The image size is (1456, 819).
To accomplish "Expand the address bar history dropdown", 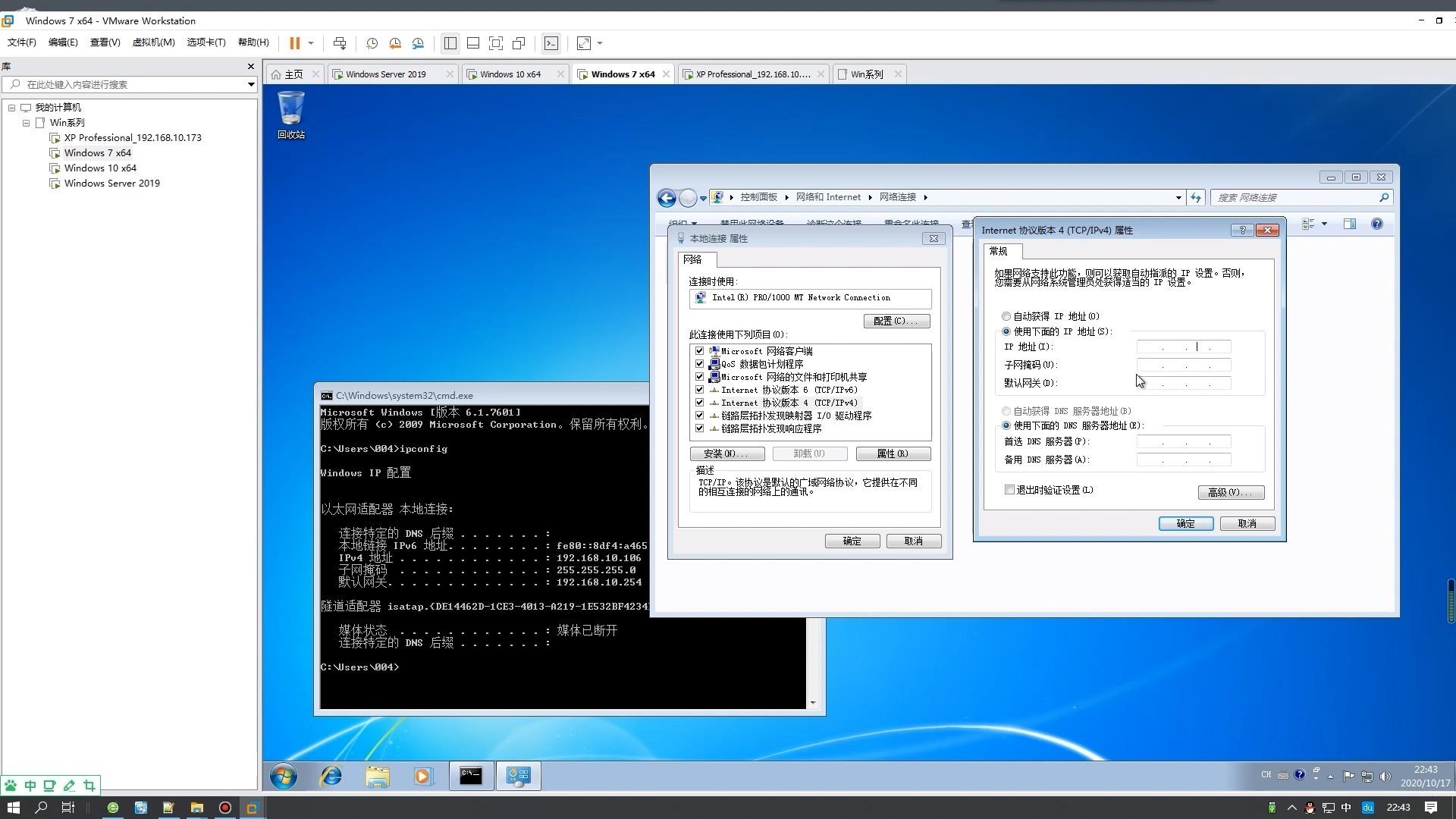I will [x=1178, y=197].
